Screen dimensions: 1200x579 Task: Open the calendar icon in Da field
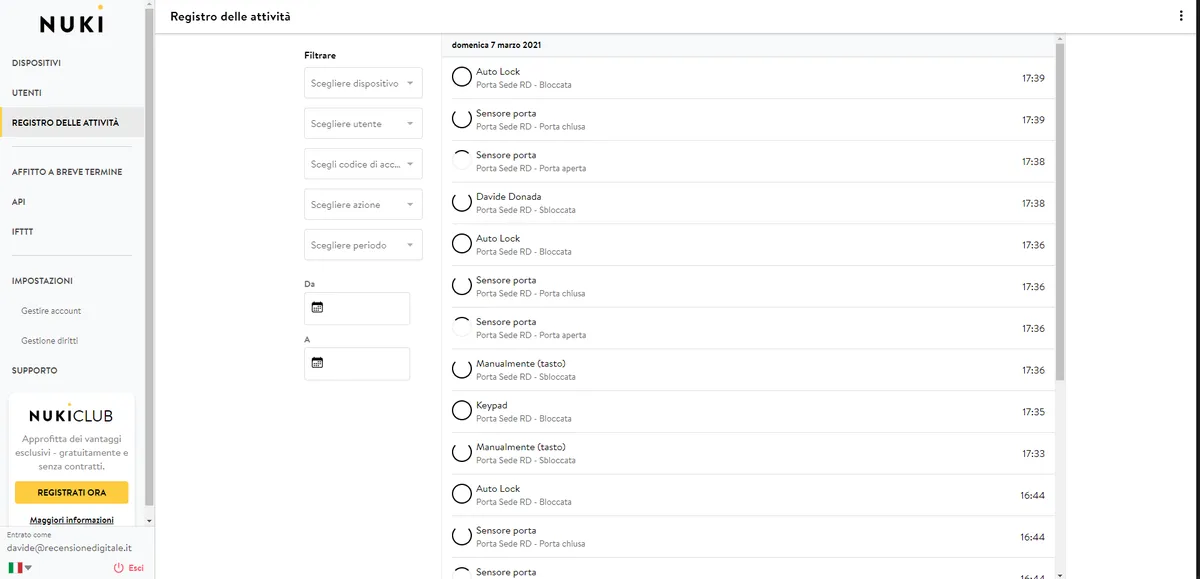click(x=318, y=308)
